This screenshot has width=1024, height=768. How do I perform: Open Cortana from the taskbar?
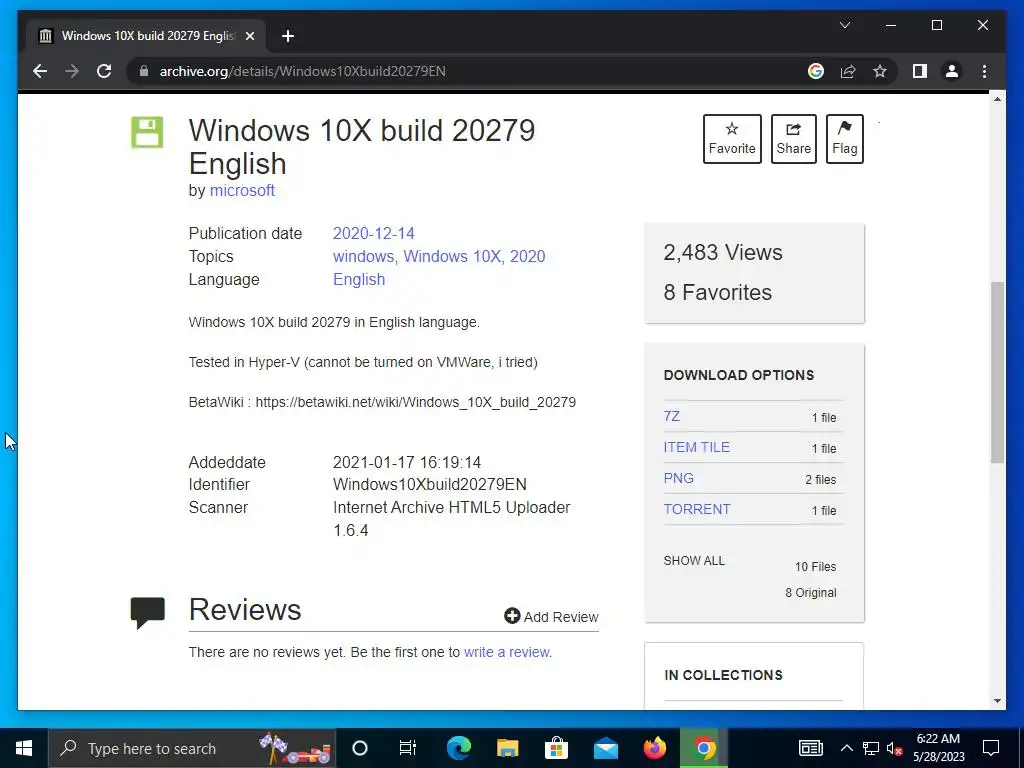[360, 748]
